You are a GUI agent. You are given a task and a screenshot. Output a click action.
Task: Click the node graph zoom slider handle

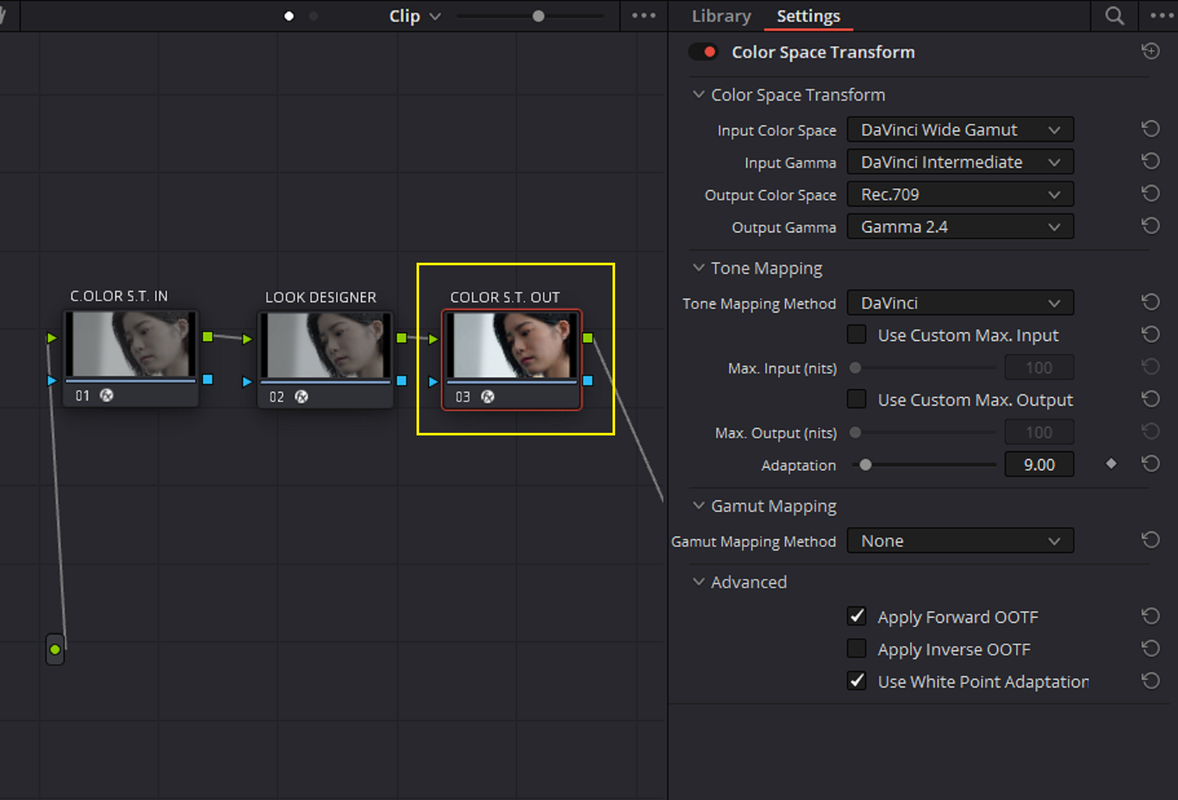click(x=538, y=16)
